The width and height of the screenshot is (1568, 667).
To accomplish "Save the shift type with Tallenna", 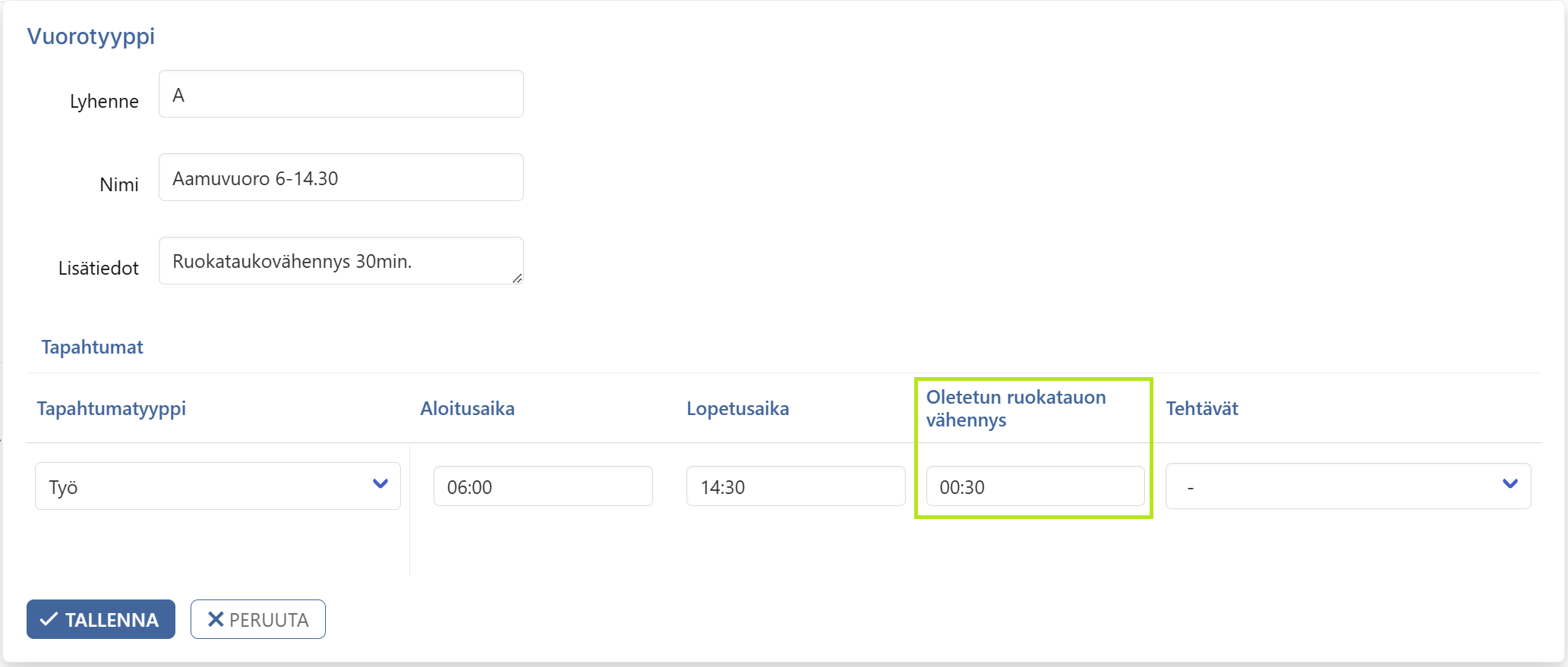I will tap(101, 619).
